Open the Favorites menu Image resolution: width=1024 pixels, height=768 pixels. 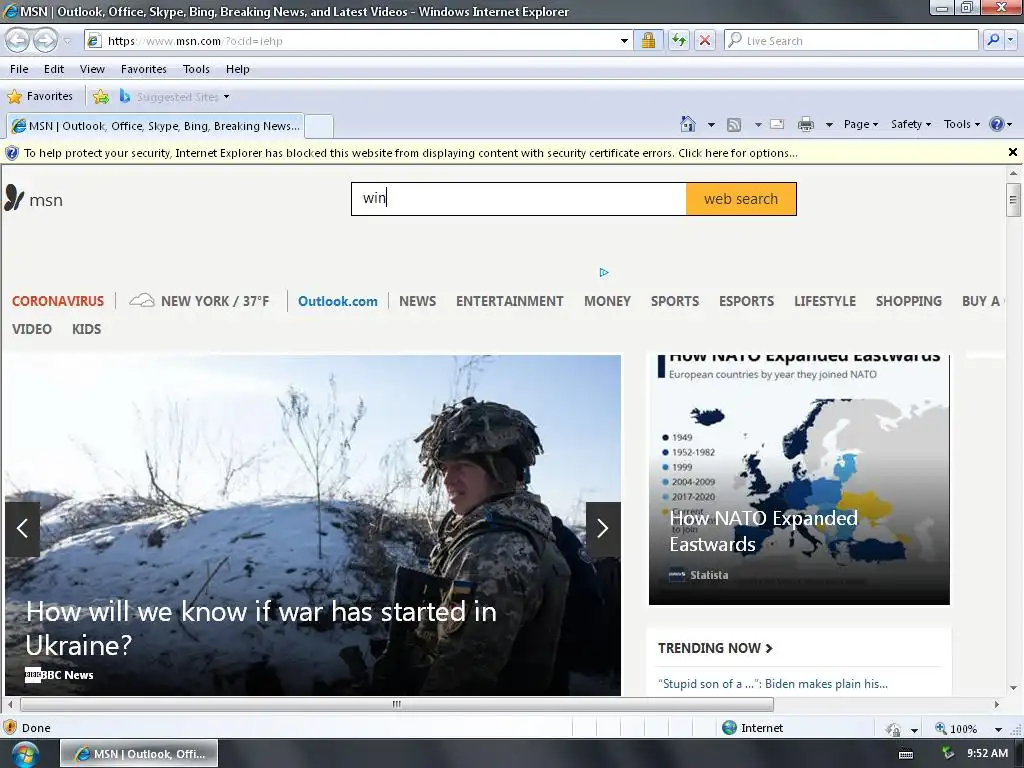click(144, 69)
